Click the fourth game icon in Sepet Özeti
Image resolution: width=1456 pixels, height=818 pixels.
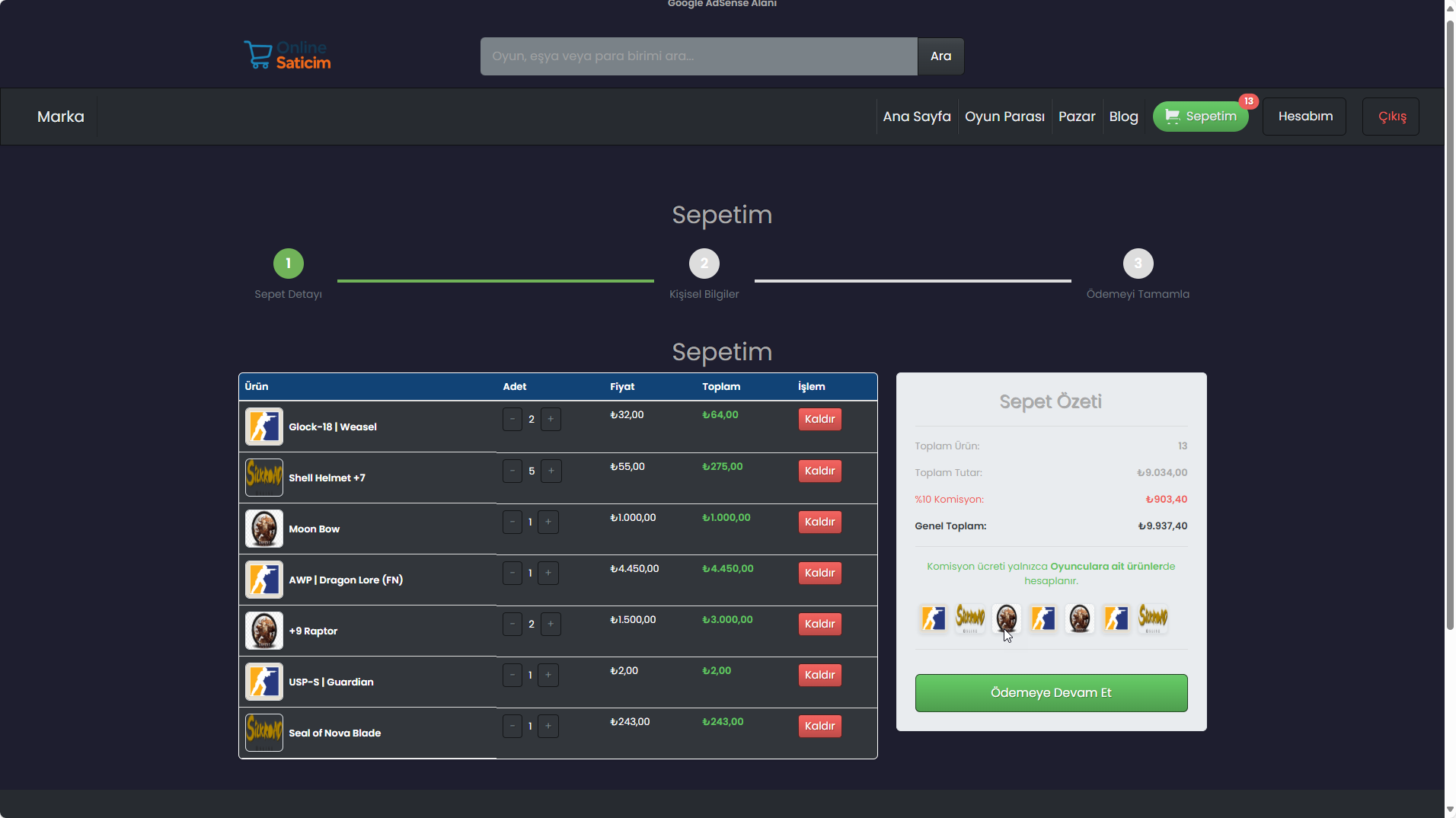point(1043,618)
